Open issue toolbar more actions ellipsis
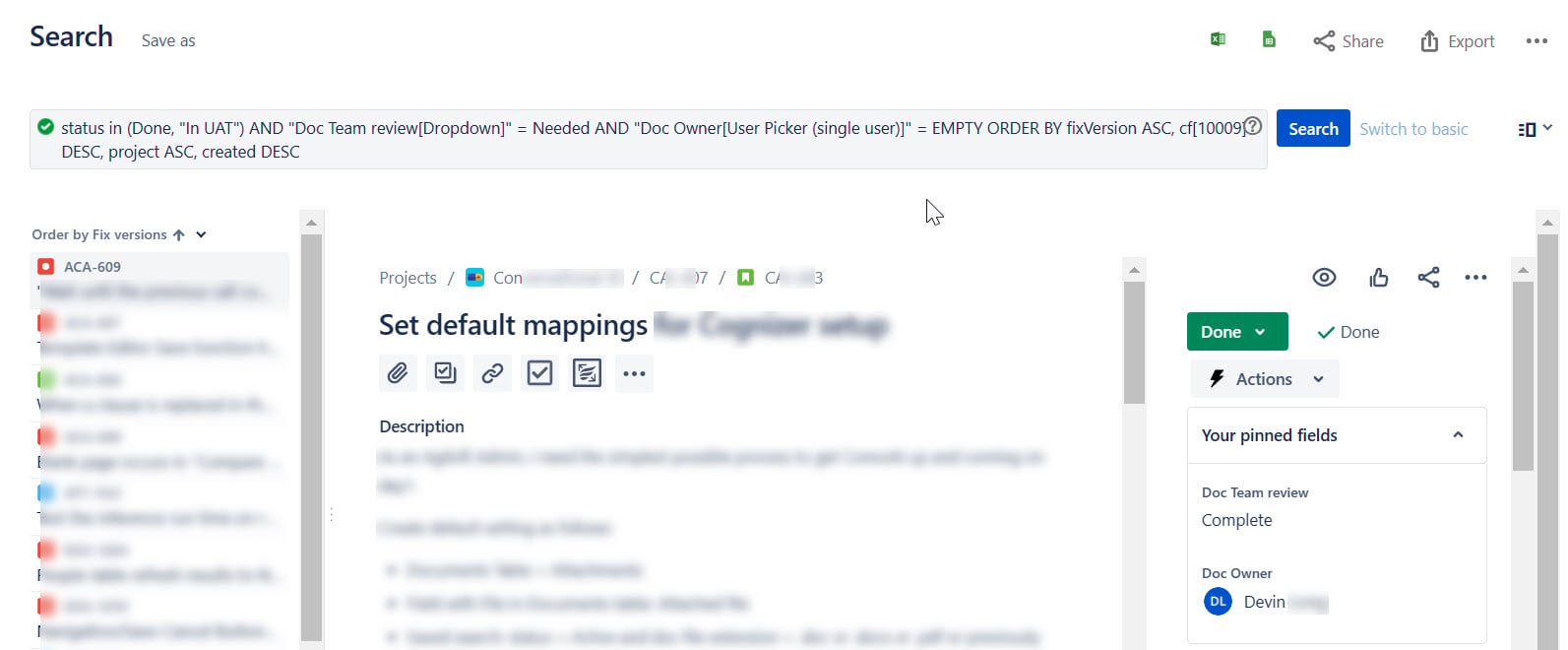The width and height of the screenshot is (1568, 650). point(634,373)
